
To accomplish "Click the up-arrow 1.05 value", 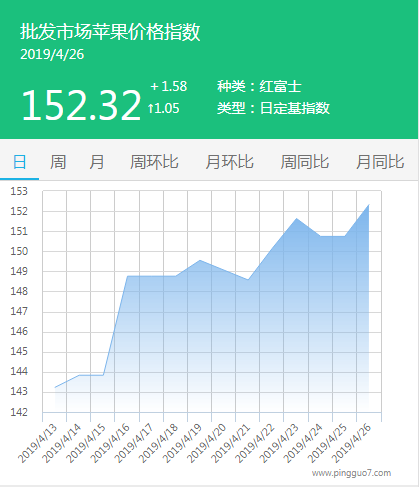I will tap(164, 108).
